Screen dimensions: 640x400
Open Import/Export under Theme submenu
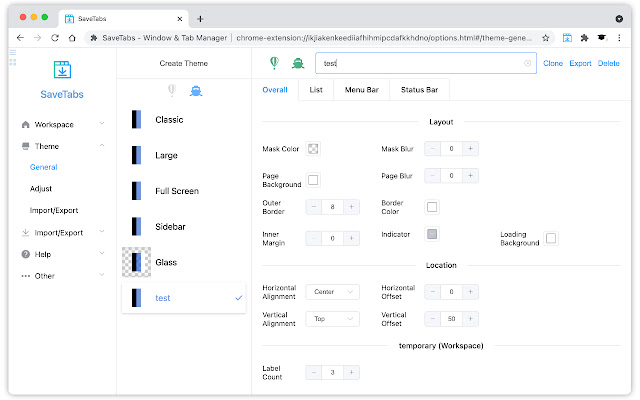(54, 211)
